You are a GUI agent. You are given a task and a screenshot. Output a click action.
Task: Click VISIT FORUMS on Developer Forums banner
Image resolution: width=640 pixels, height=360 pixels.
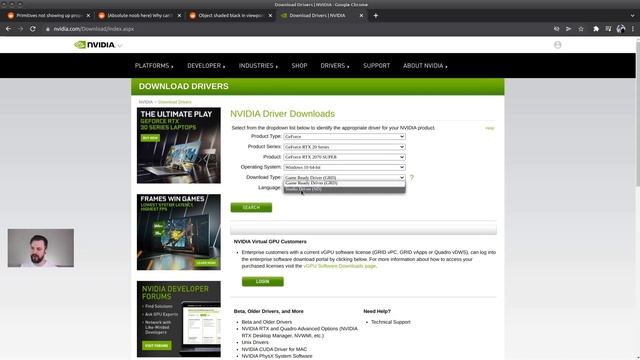coord(157,345)
